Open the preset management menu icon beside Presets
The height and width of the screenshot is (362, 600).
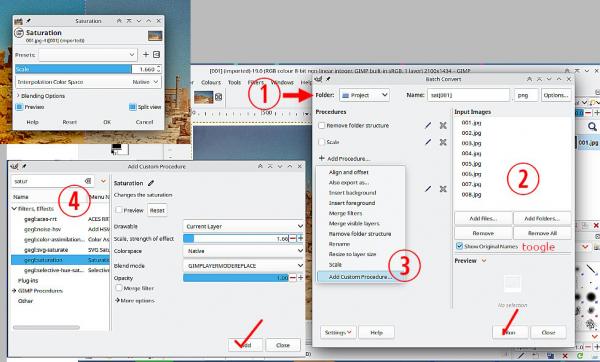(x=157, y=55)
